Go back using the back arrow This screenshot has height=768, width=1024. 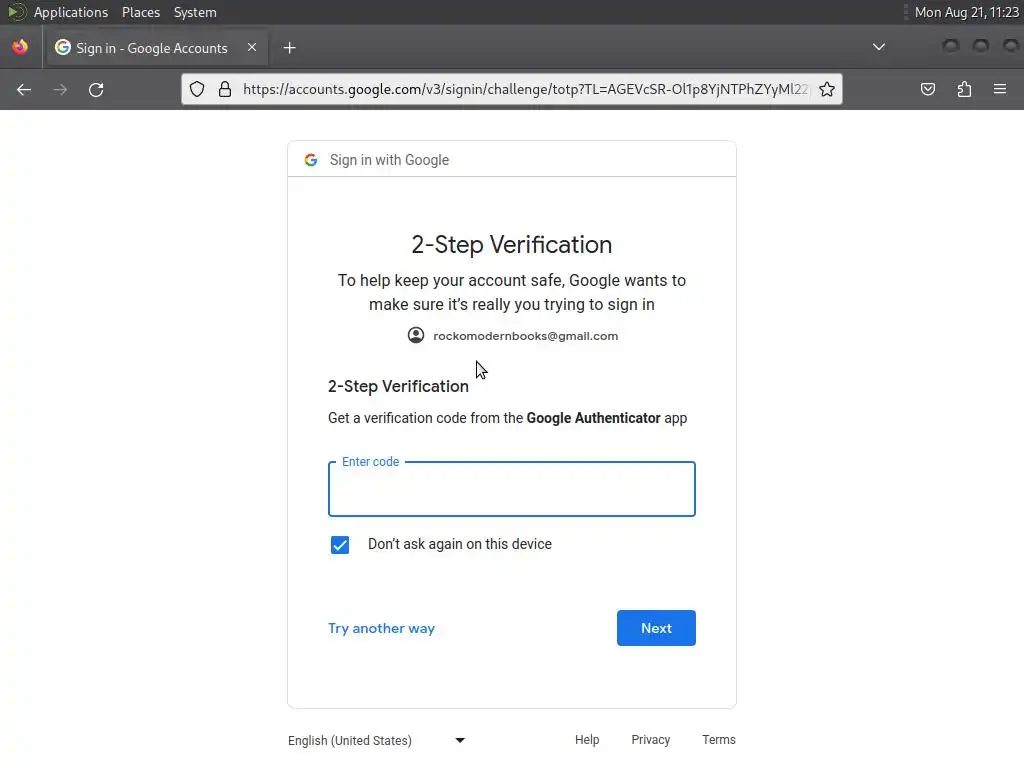point(24,90)
